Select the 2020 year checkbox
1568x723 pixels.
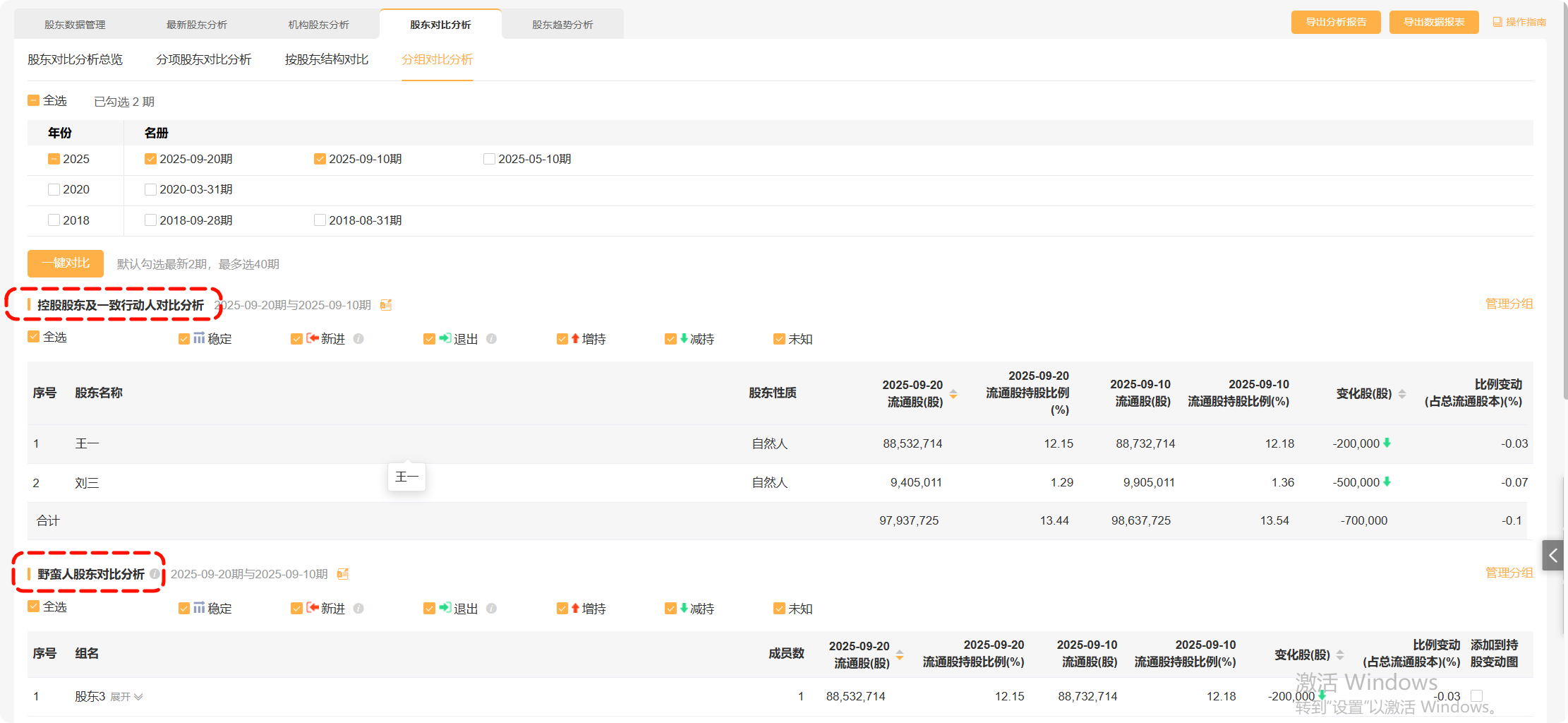tap(54, 189)
